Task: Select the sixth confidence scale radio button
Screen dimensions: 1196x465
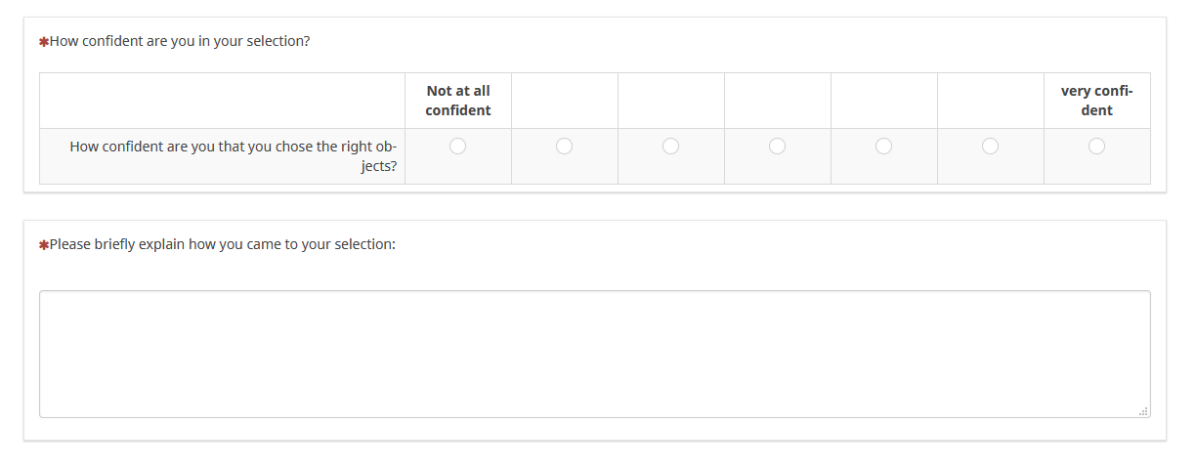Action: (990, 146)
